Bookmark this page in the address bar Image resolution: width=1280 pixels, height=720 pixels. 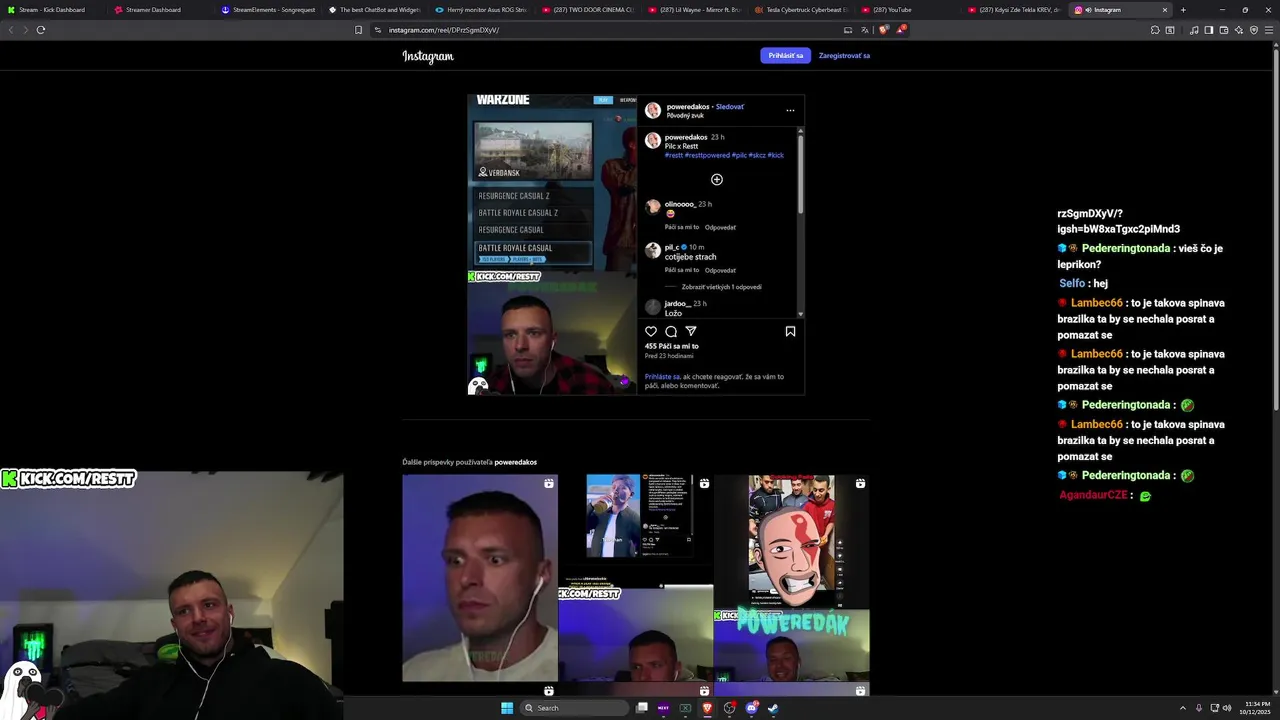click(358, 30)
